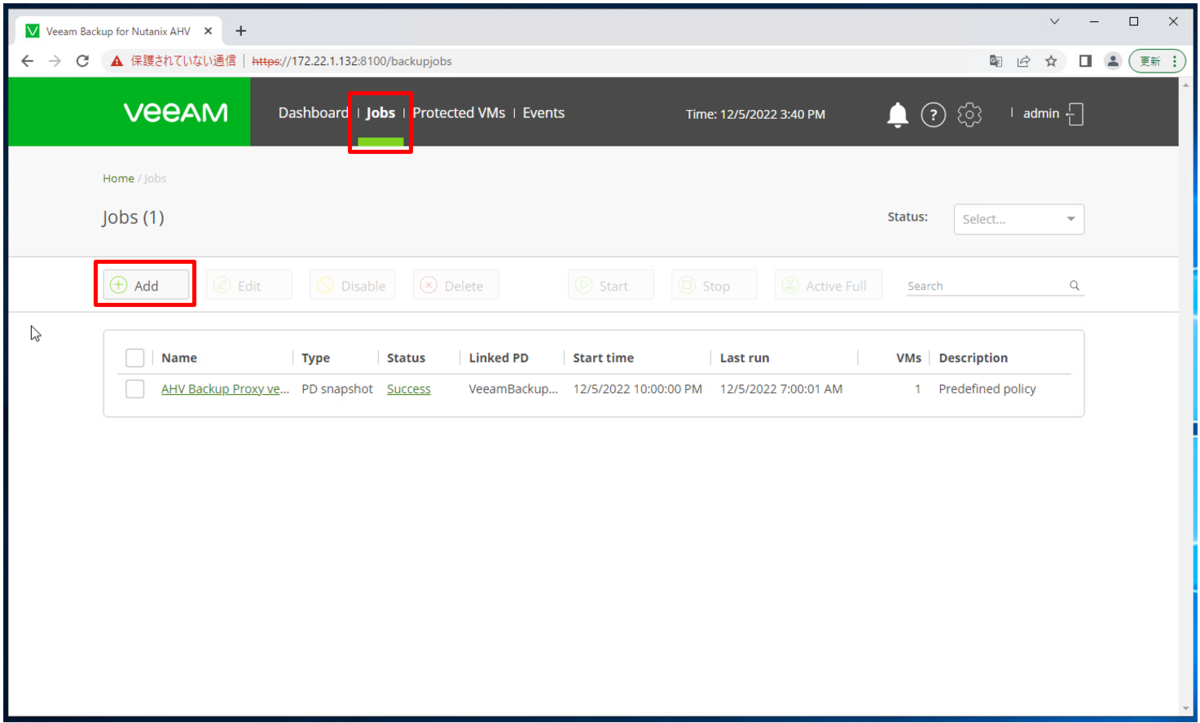Sort by the Type column header

tap(316, 358)
